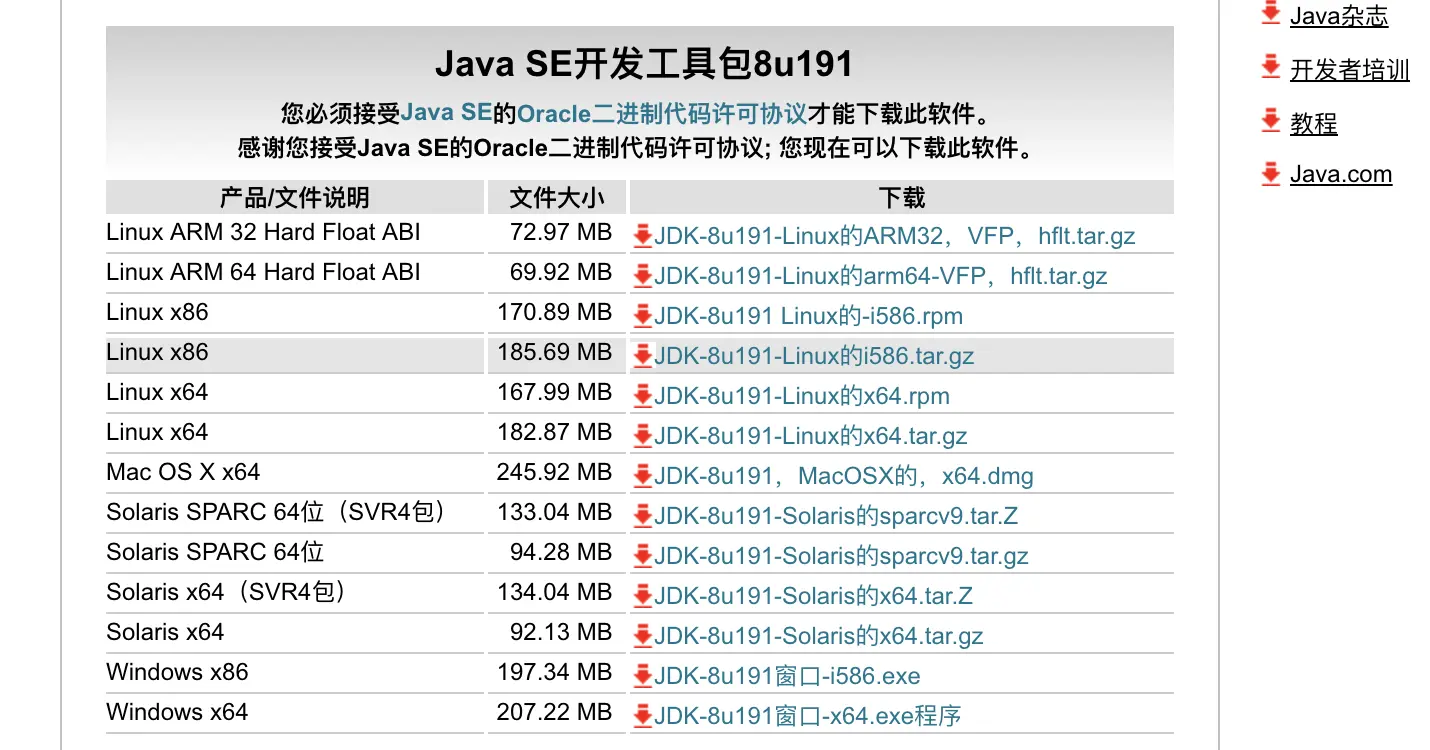Download JDK-8u191 Linux x64.tar.gz
Screen dimensions: 1430x750
coord(811,437)
